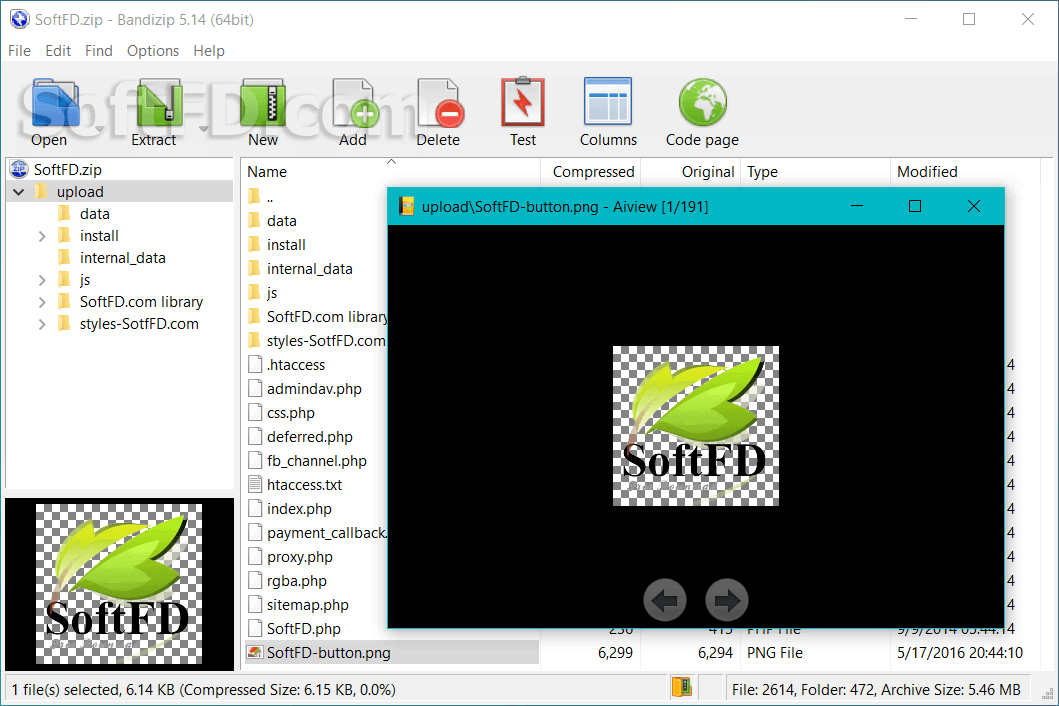Click the SoftFD image in Aiview

click(696, 426)
